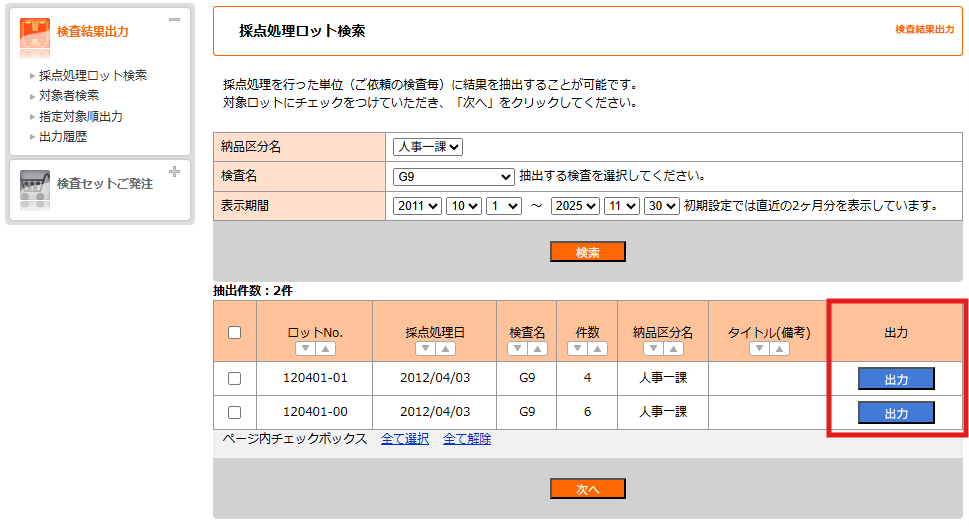Viewport: 969px width, 527px height.
Task: Expand the 検査セットご発注 panel with plus icon
Action: 175,172
